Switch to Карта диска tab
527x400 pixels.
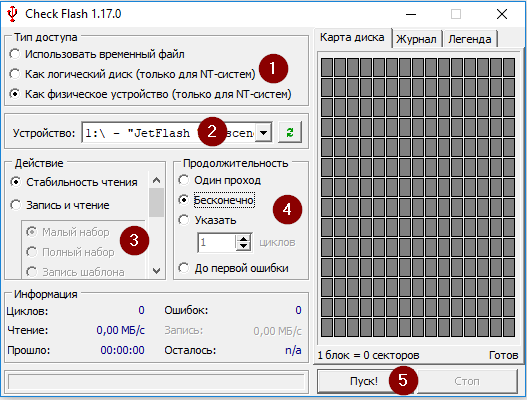click(x=352, y=37)
